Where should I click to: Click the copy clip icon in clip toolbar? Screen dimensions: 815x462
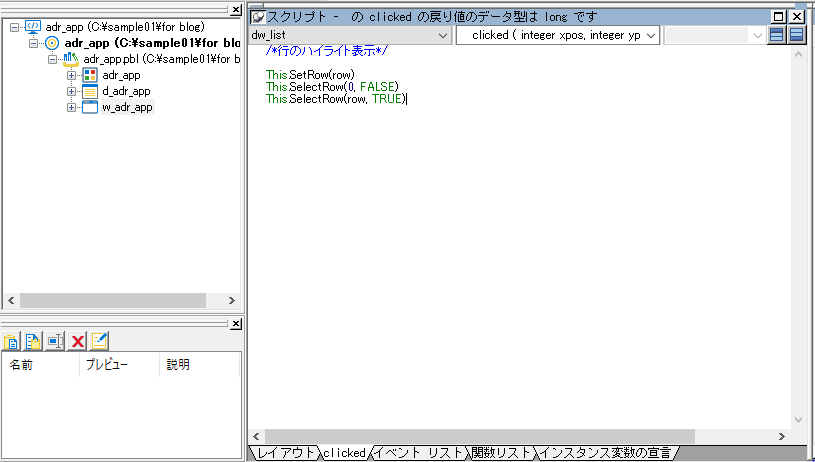(x=33, y=341)
